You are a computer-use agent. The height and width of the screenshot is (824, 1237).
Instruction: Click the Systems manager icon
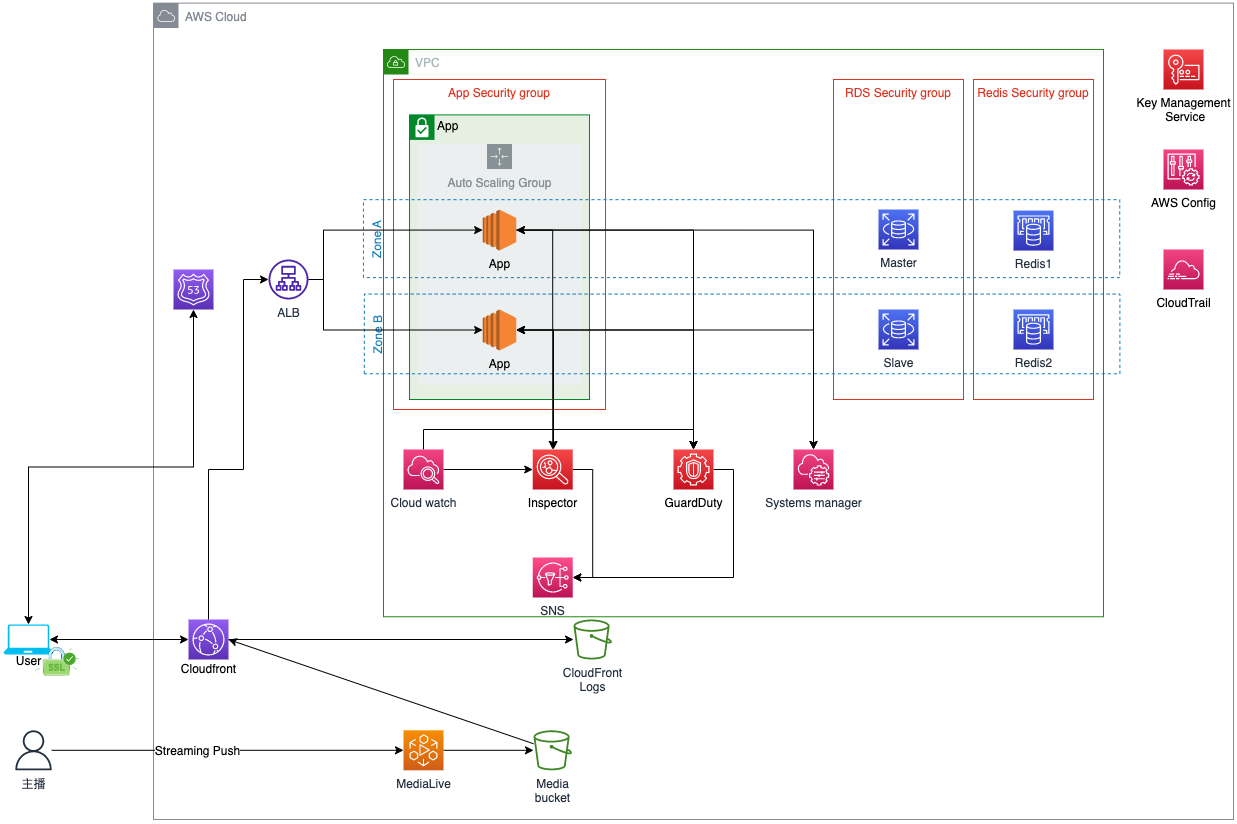tap(813, 469)
